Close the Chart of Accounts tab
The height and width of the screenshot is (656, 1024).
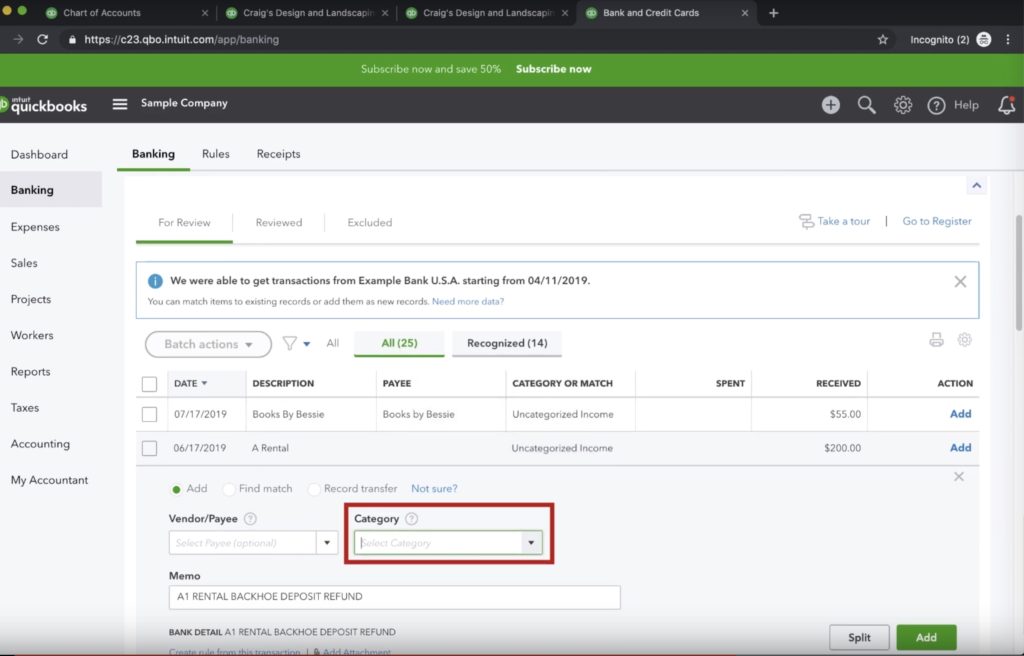(205, 12)
